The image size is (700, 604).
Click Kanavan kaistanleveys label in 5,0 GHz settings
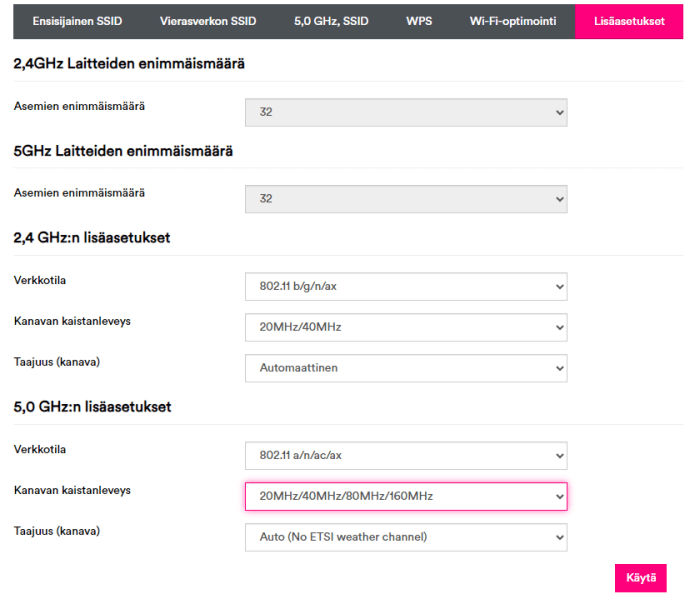72,491
